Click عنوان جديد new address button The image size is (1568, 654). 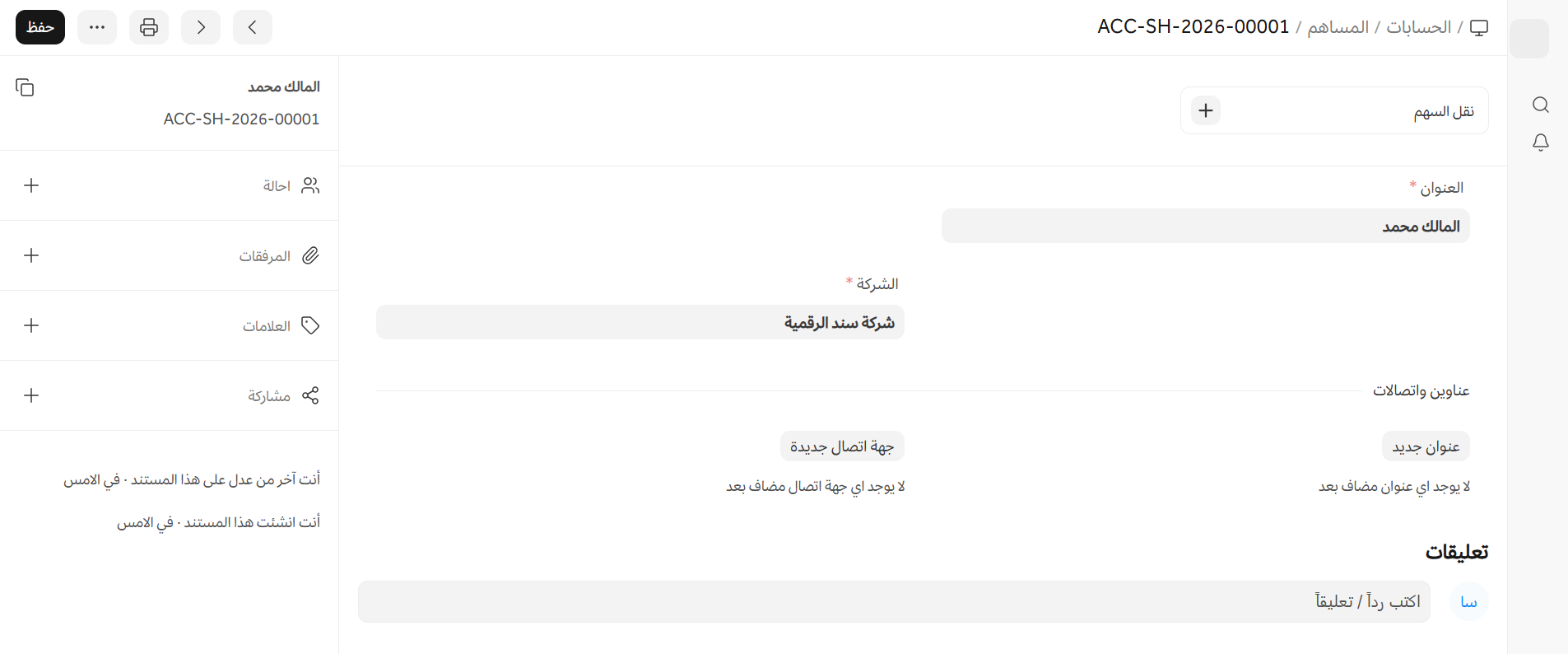pos(1426,446)
